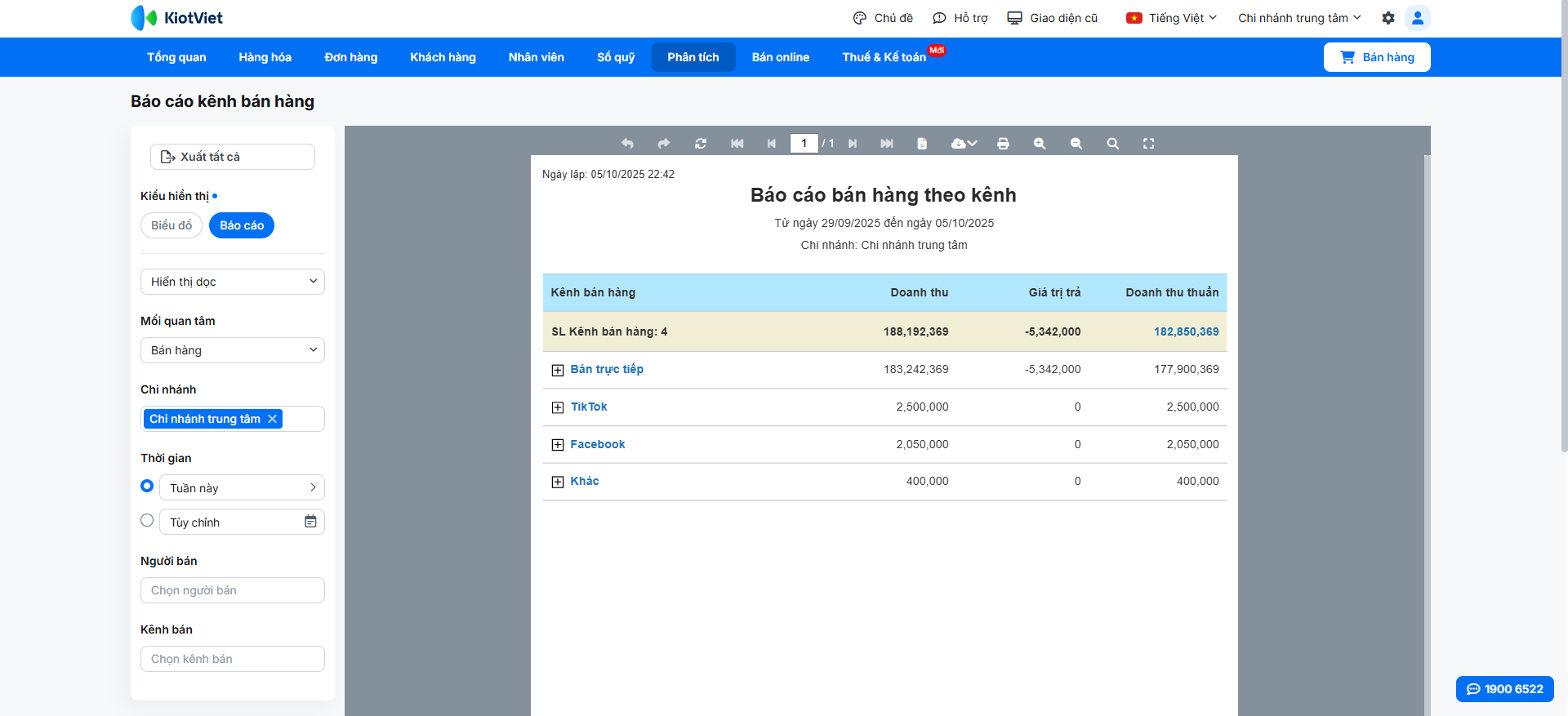Select the Tuần này radio button

[147, 486]
